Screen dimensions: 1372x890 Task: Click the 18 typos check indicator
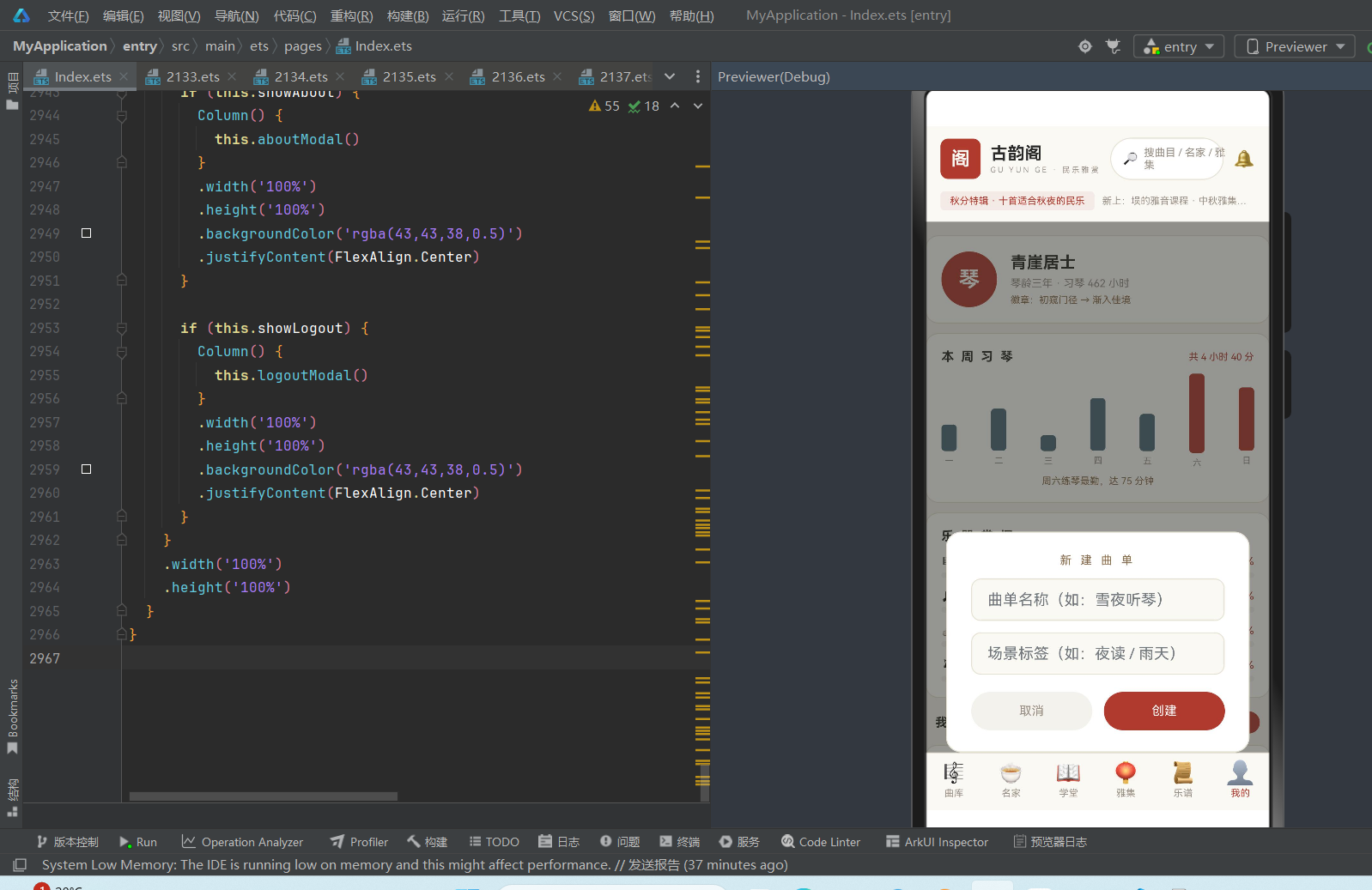[x=644, y=106]
